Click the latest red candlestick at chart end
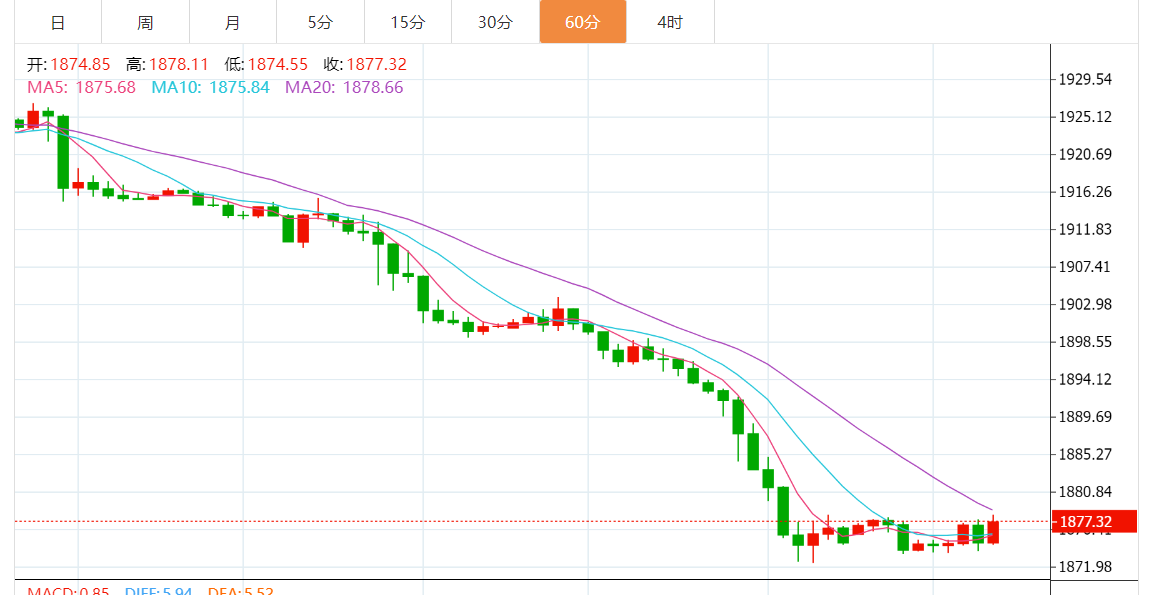The width and height of the screenshot is (1162, 595). pos(993,531)
